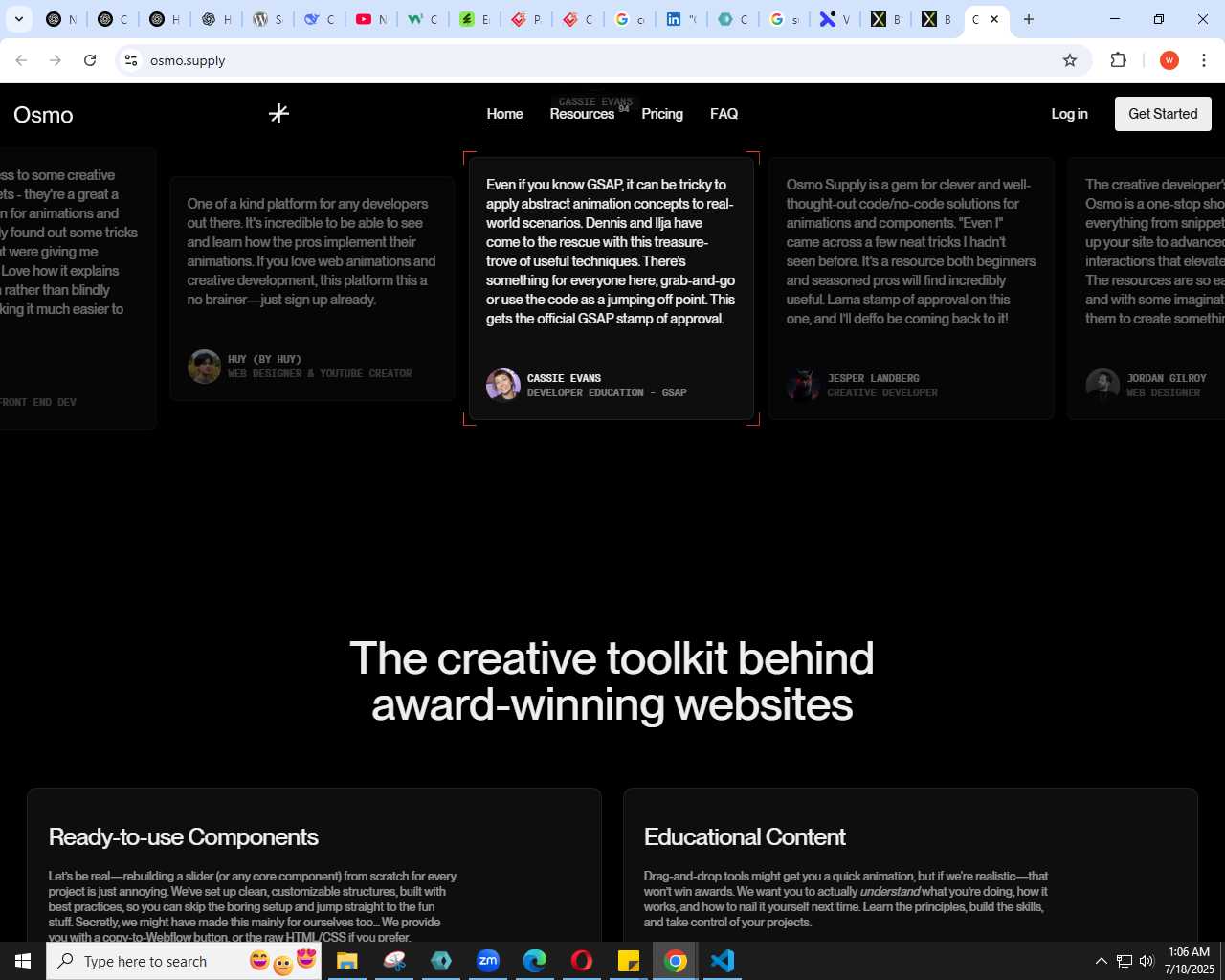
Task: Open Chrome tab search dropdown arrow
Action: (x=18, y=19)
